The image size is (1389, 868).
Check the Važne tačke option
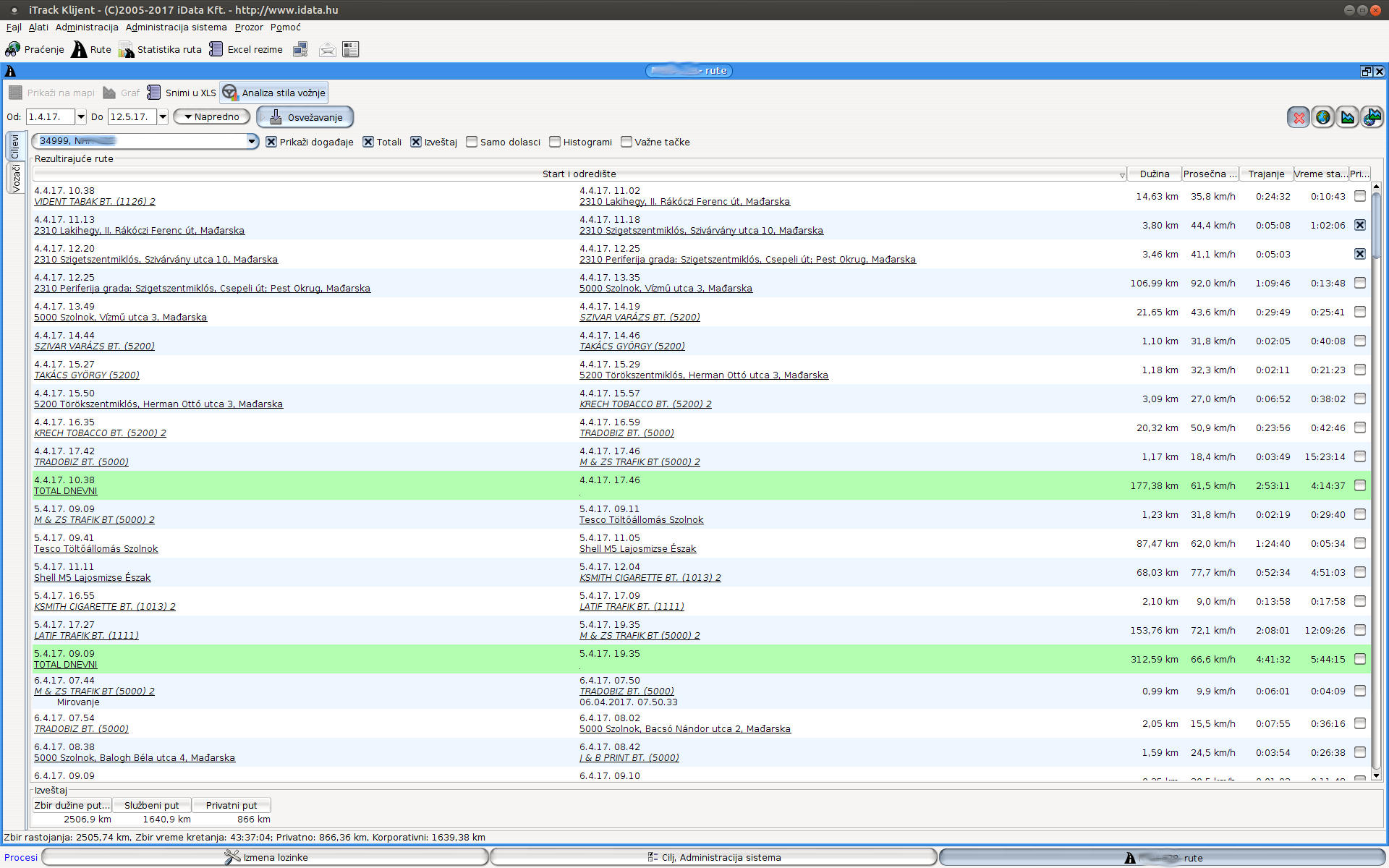click(626, 142)
